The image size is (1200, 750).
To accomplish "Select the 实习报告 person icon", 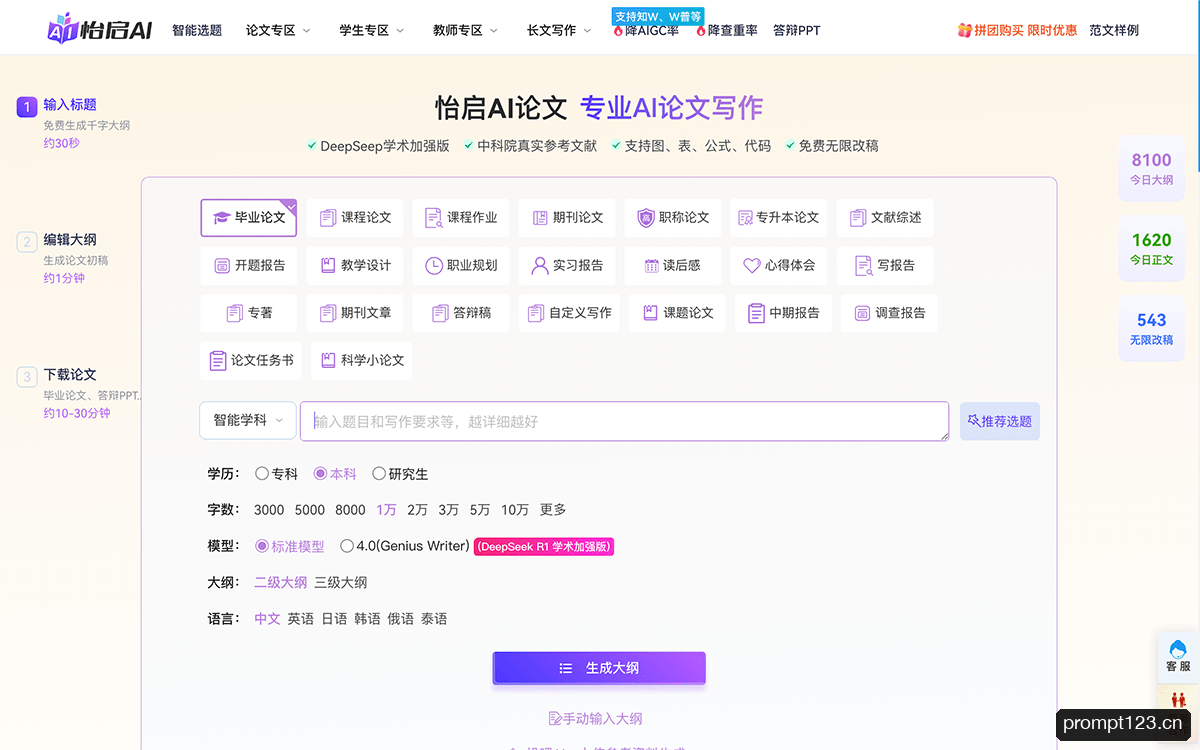I will (540, 265).
